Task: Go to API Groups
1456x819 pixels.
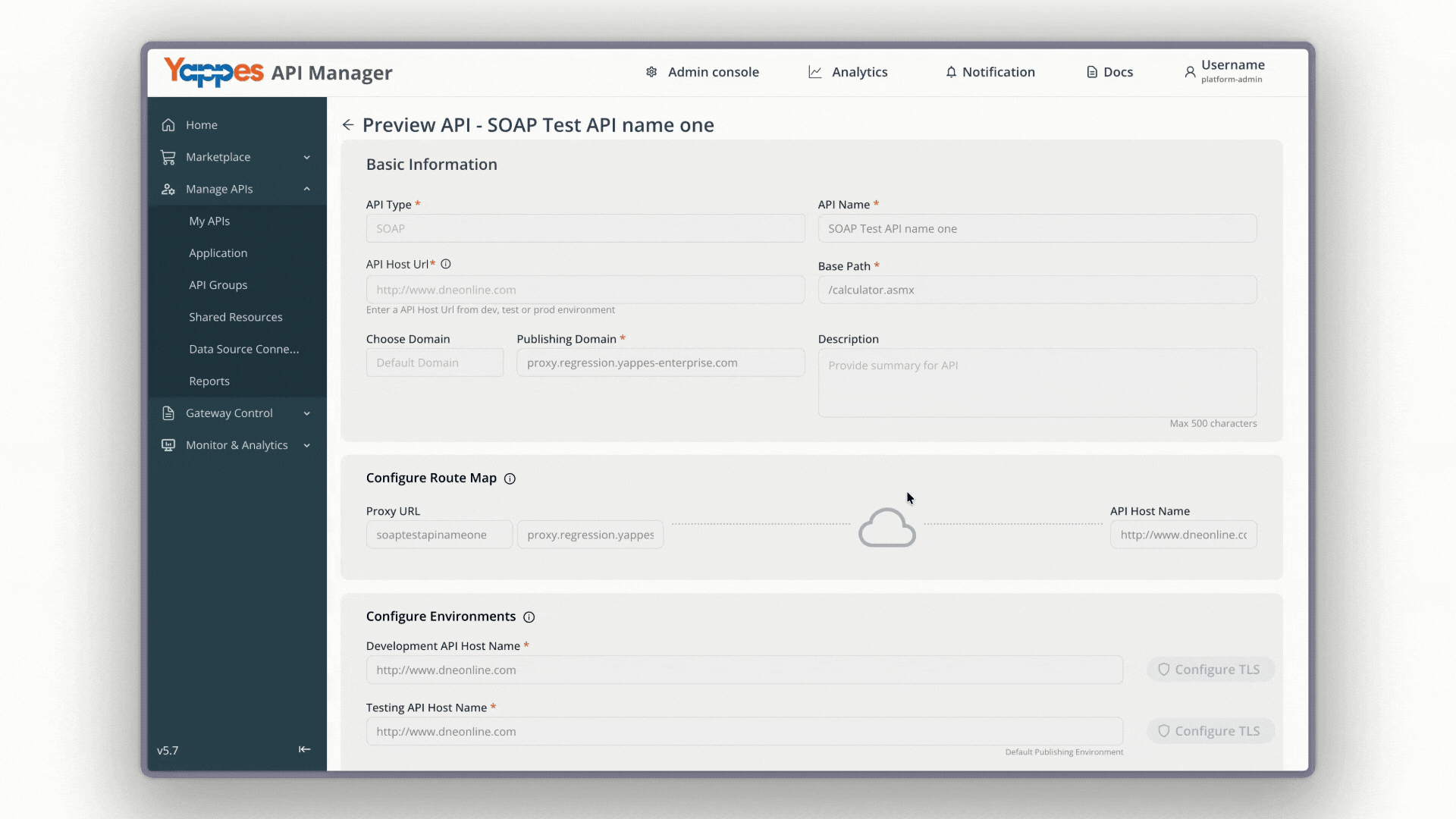Action: 218,285
